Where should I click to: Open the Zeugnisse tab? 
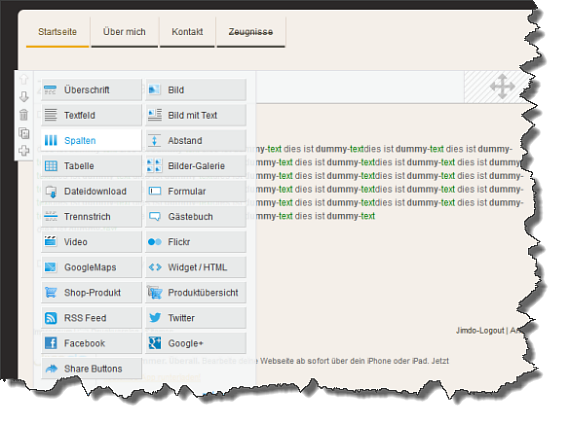point(251,32)
